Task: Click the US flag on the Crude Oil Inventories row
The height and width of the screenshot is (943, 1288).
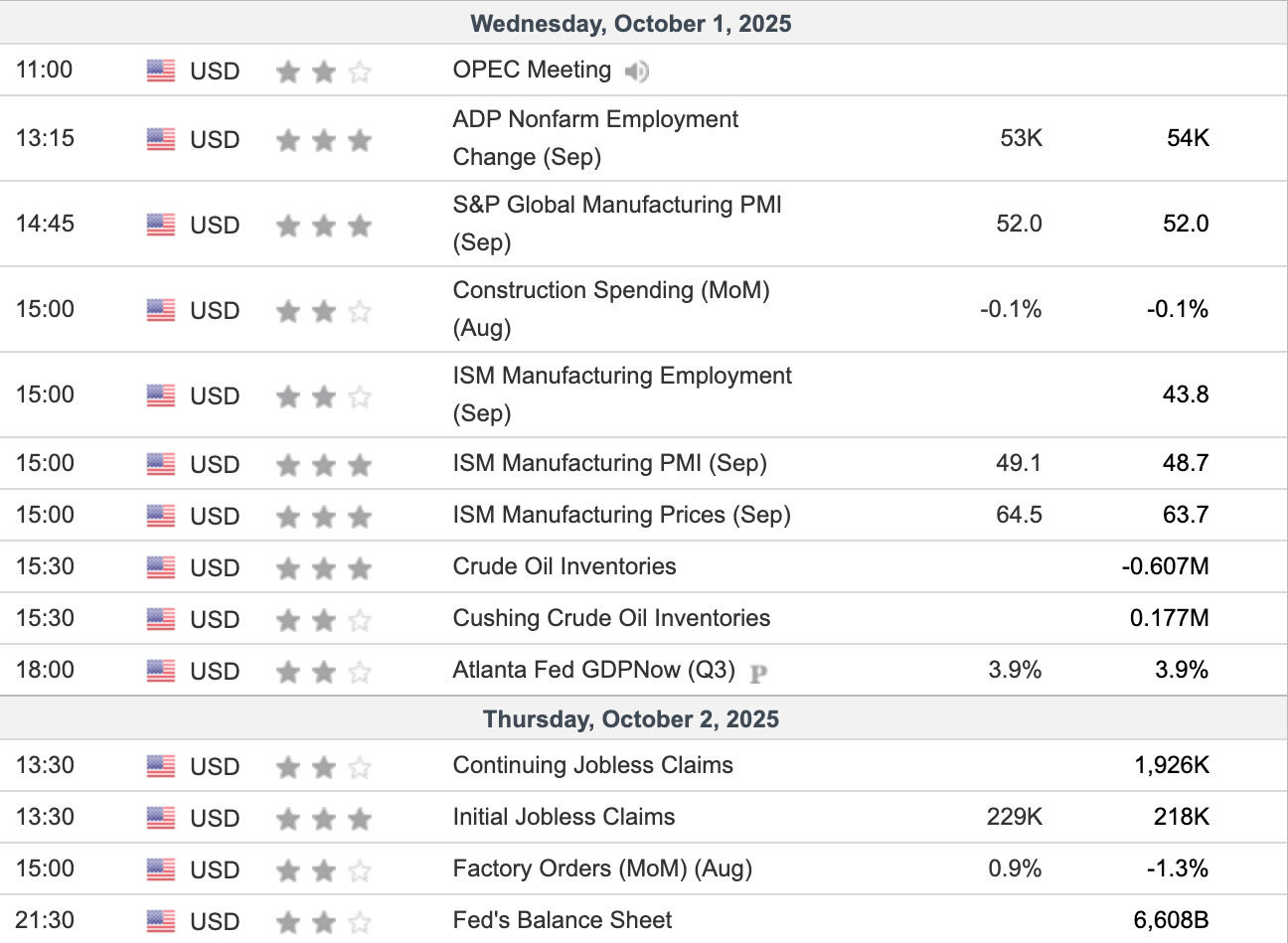Action: 161,567
